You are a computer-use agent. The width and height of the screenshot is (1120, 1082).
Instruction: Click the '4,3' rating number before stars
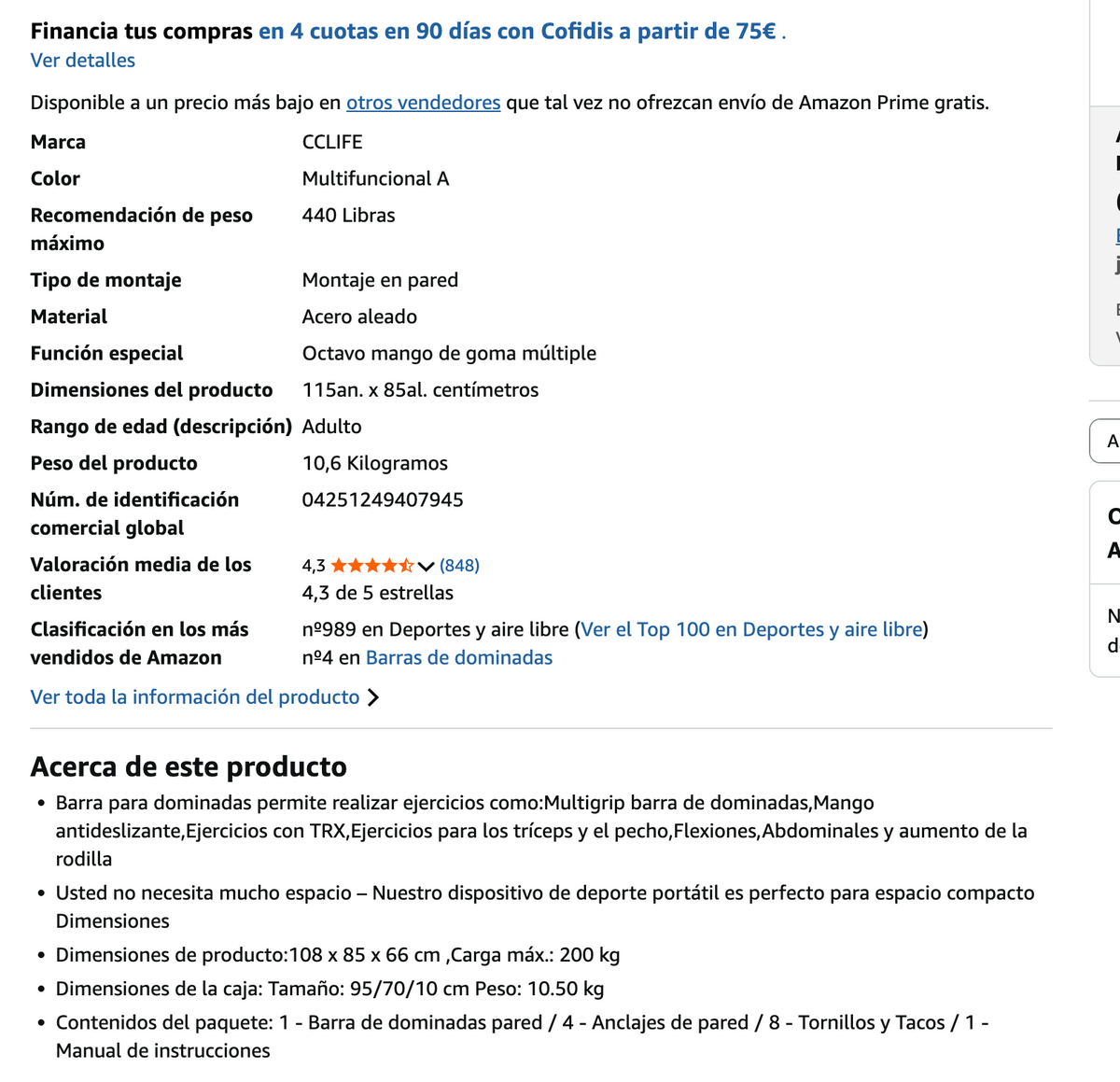314,566
